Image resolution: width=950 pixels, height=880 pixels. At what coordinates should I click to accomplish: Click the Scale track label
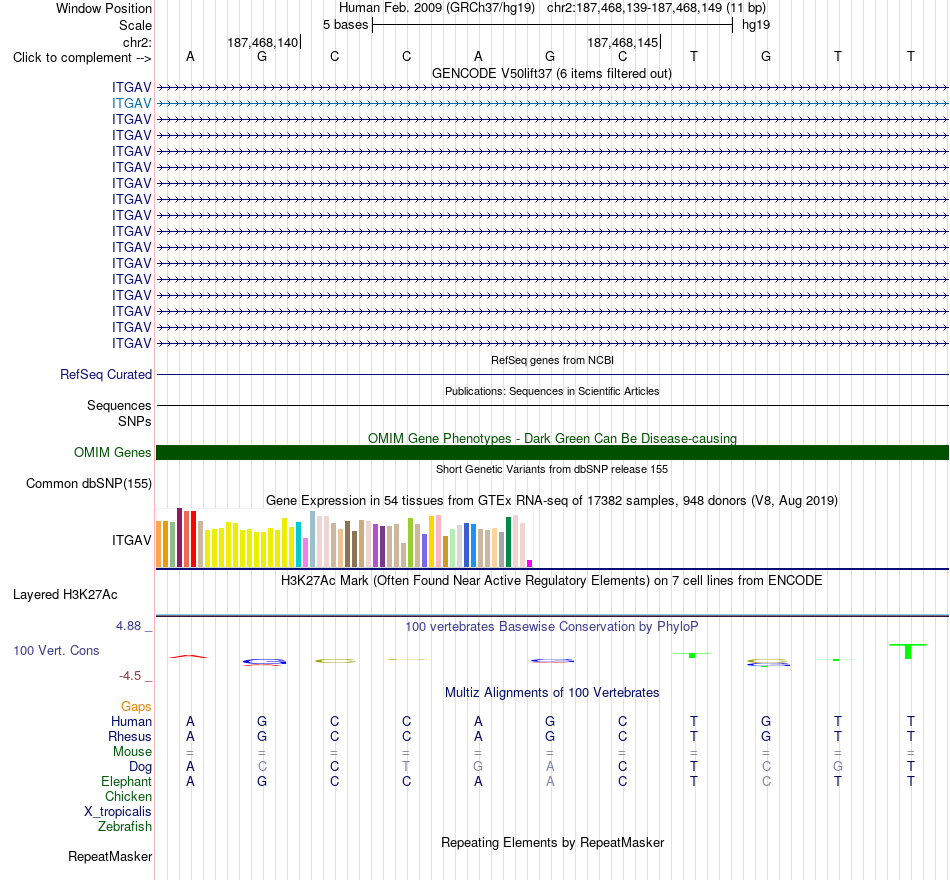[x=135, y=25]
